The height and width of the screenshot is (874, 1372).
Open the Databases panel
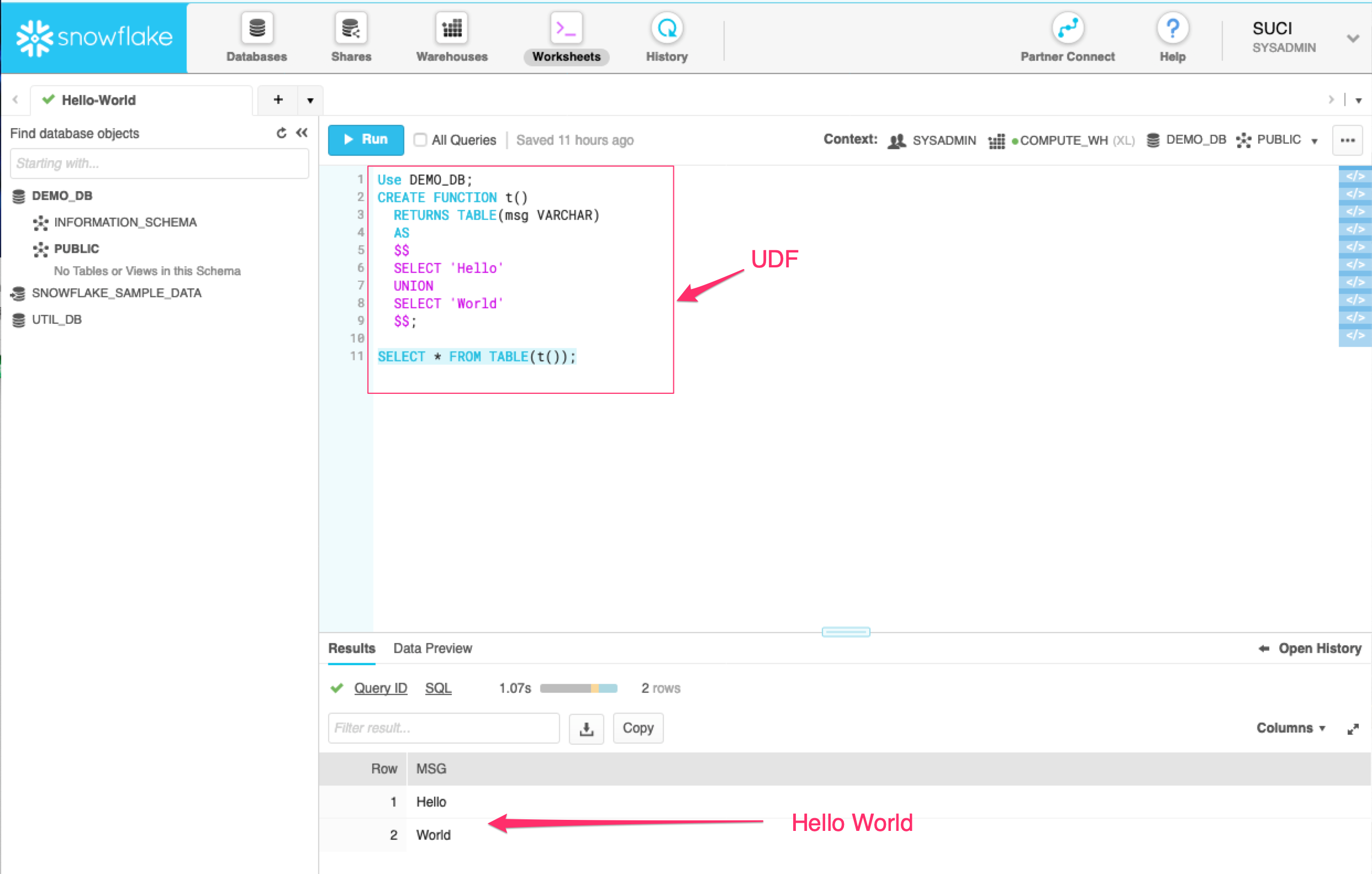click(x=256, y=37)
